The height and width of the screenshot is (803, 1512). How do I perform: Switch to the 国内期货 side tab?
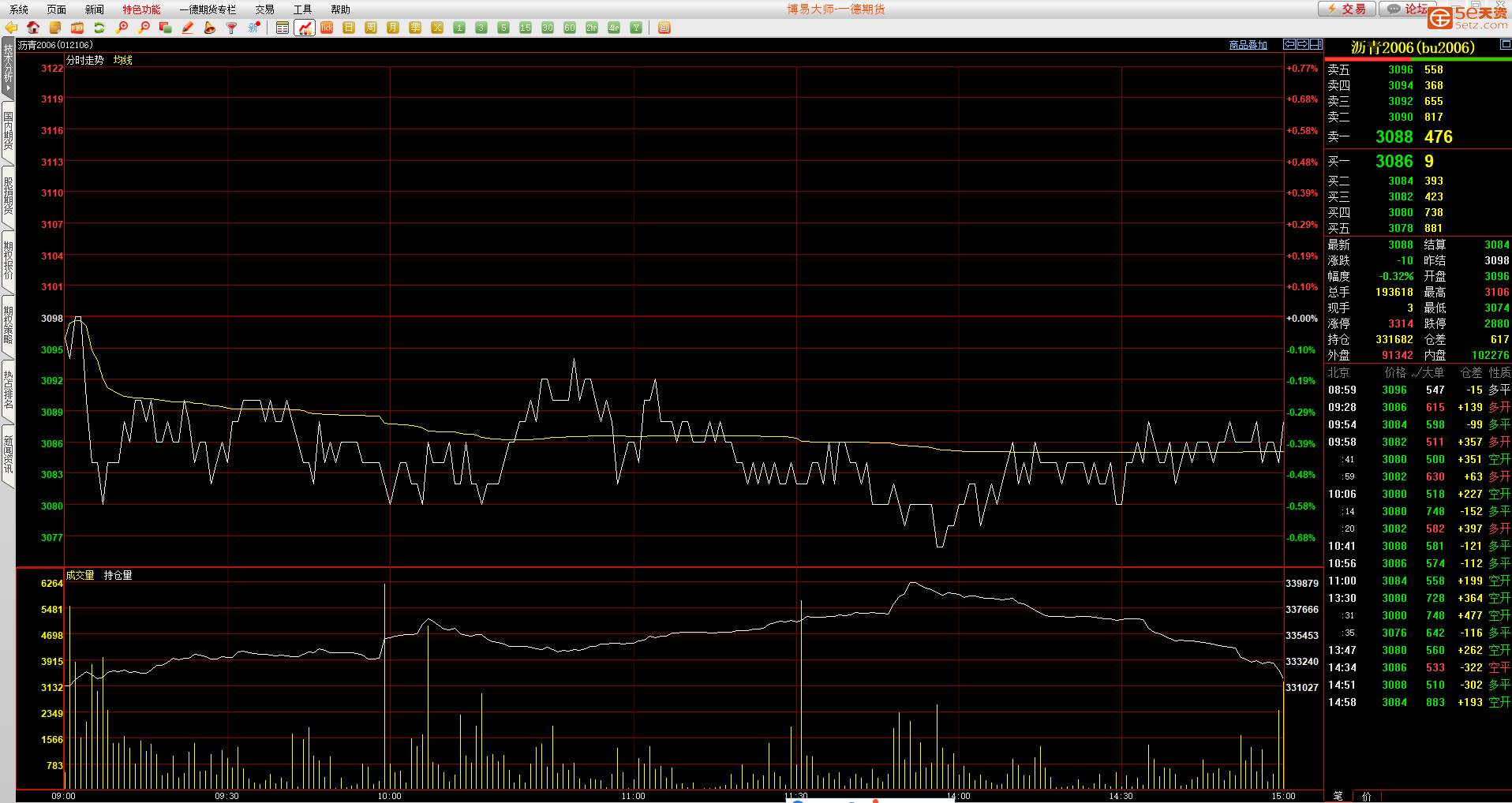8,132
